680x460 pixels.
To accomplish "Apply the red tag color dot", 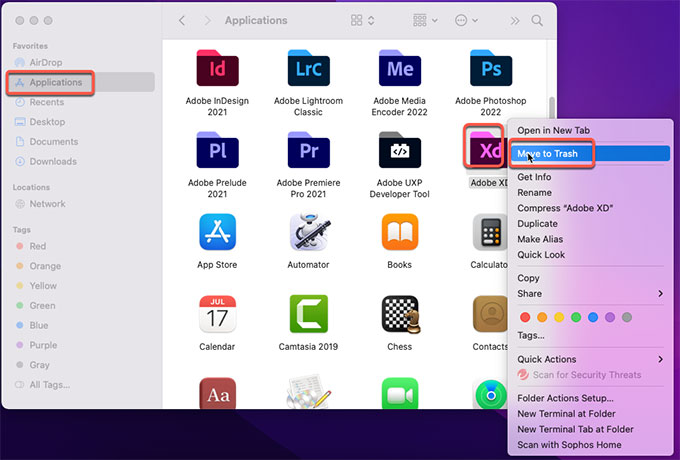I will 525,317.
